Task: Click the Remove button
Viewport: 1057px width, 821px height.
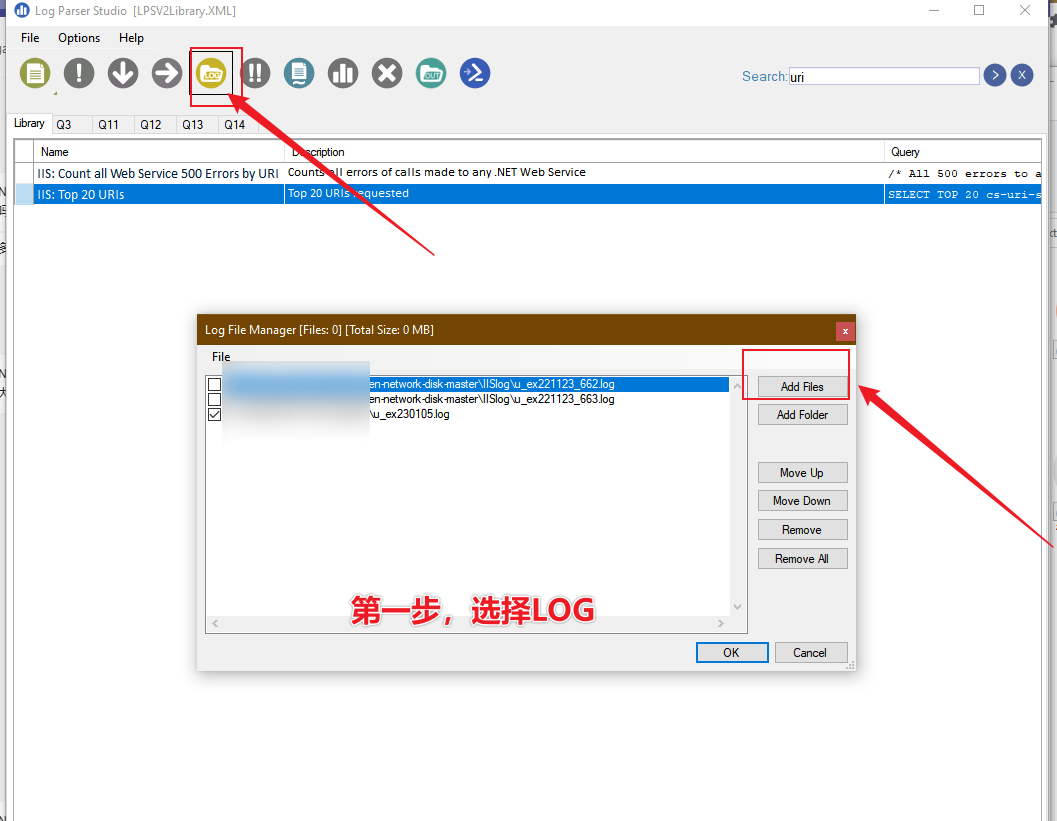Action: point(802,530)
